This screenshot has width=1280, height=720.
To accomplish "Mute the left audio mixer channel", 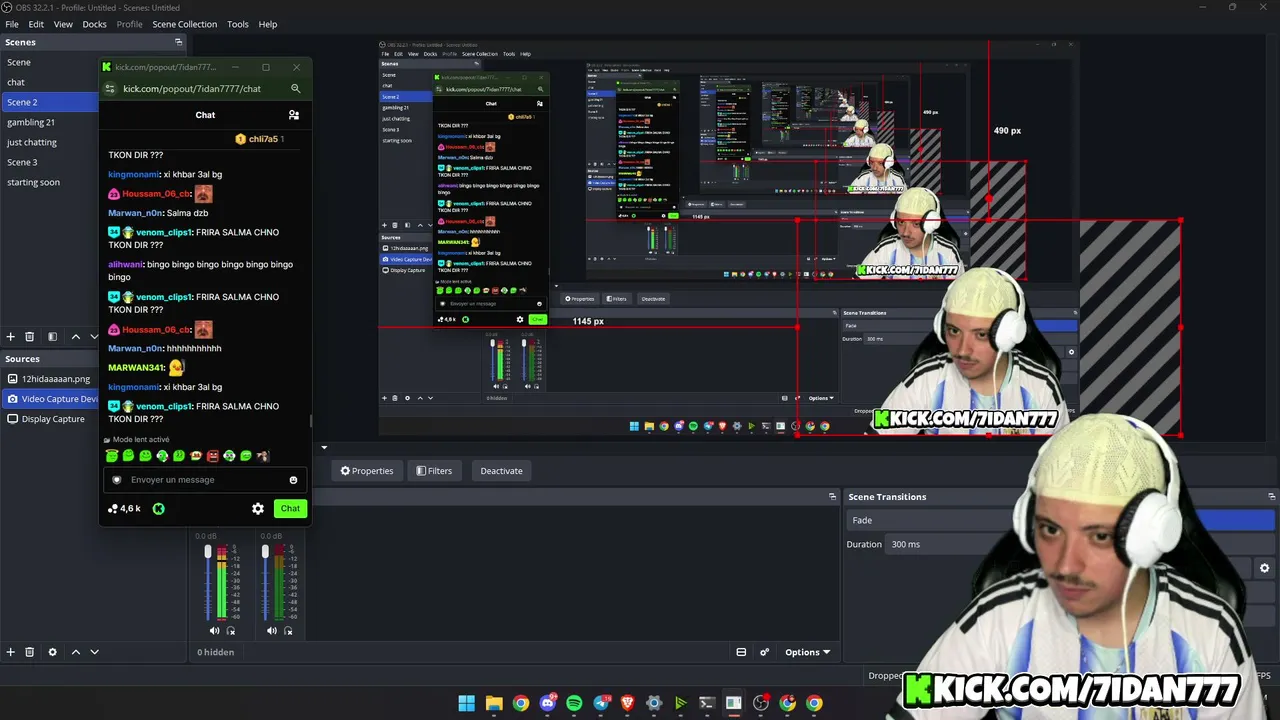I will (x=214, y=631).
